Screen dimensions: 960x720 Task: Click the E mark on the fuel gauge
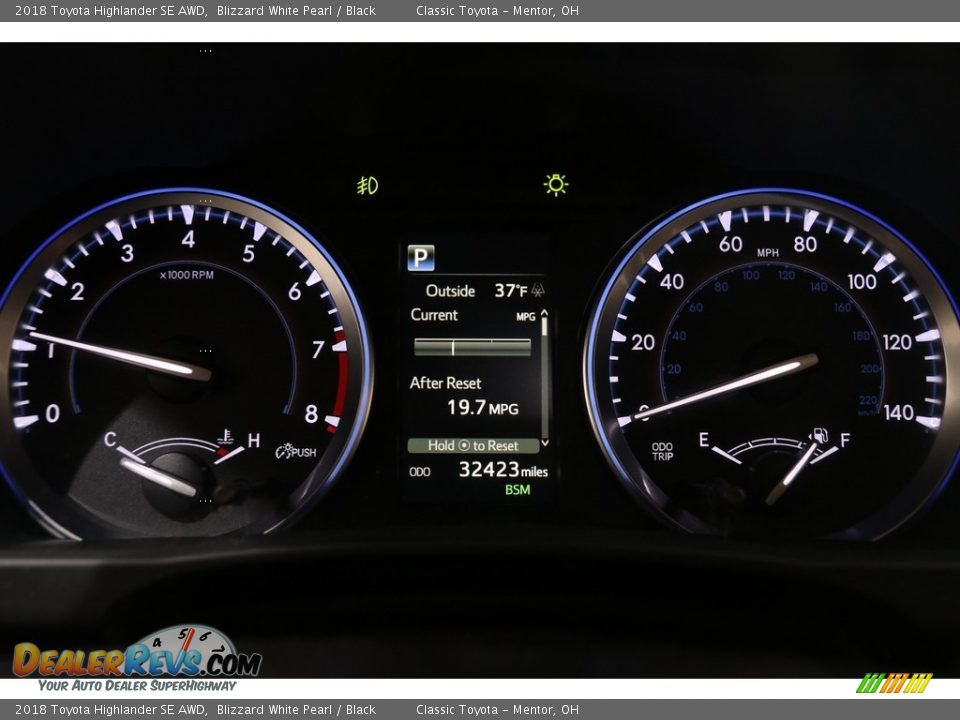704,440
